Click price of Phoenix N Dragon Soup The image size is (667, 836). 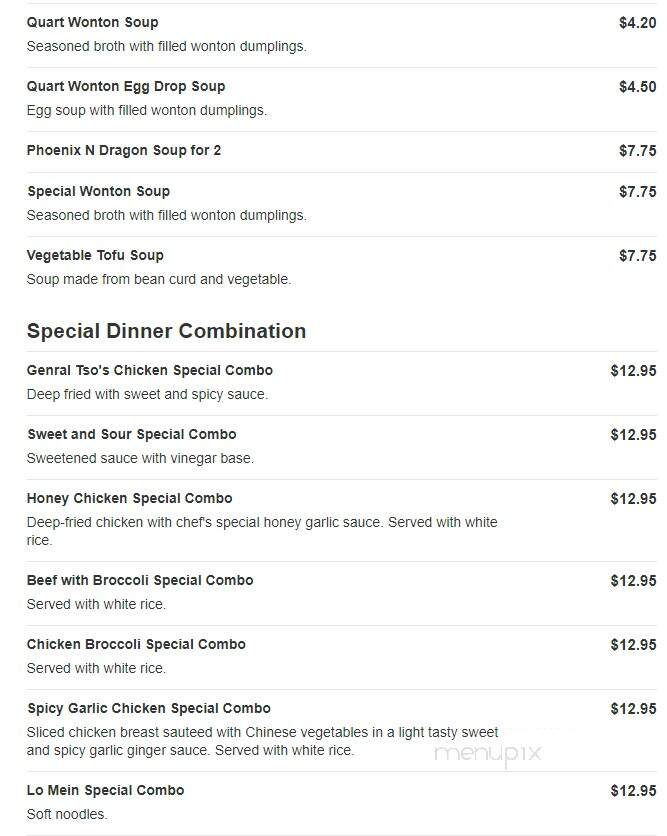click(638, 151)
